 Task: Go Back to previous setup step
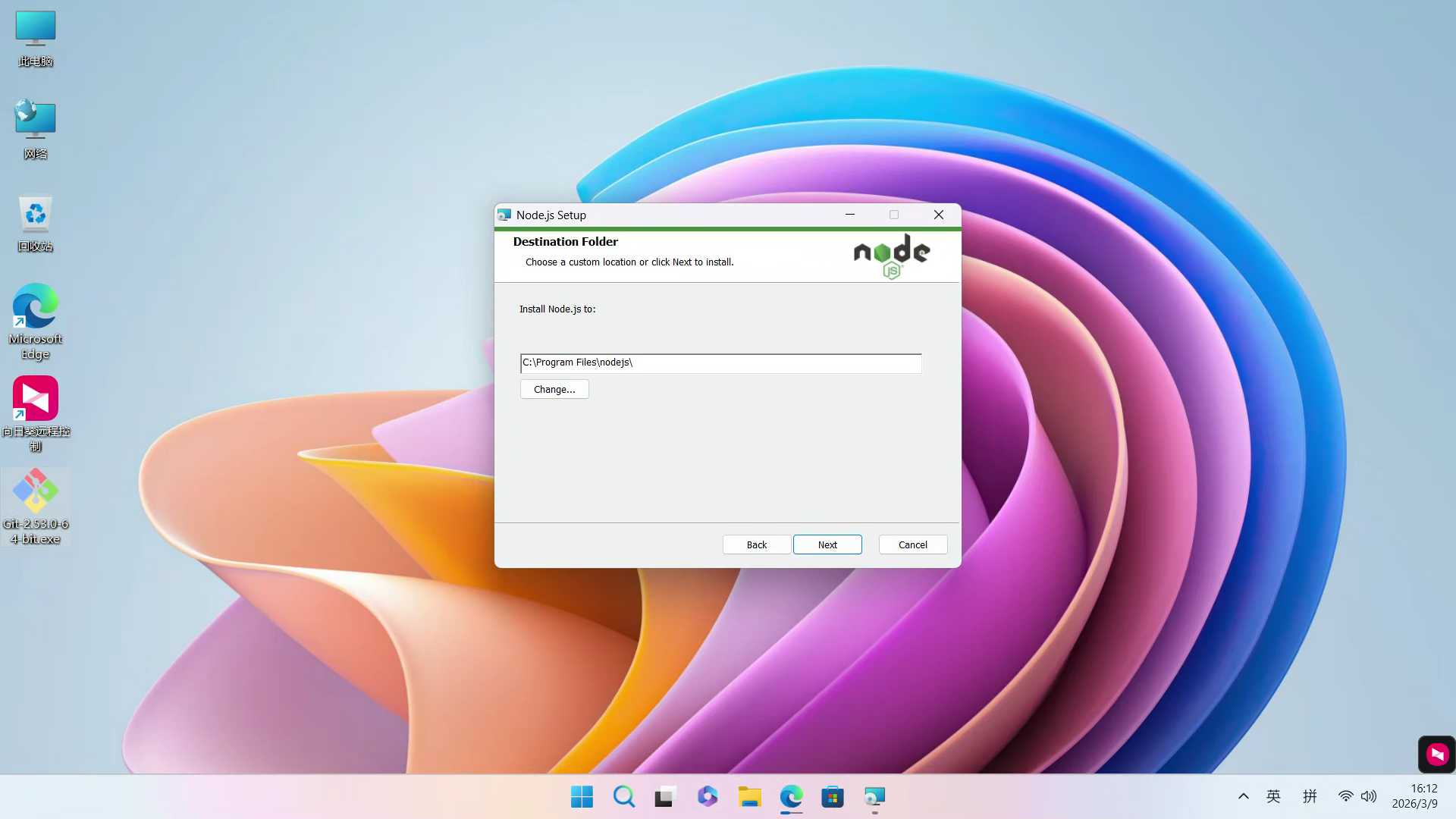click(756, 544)
